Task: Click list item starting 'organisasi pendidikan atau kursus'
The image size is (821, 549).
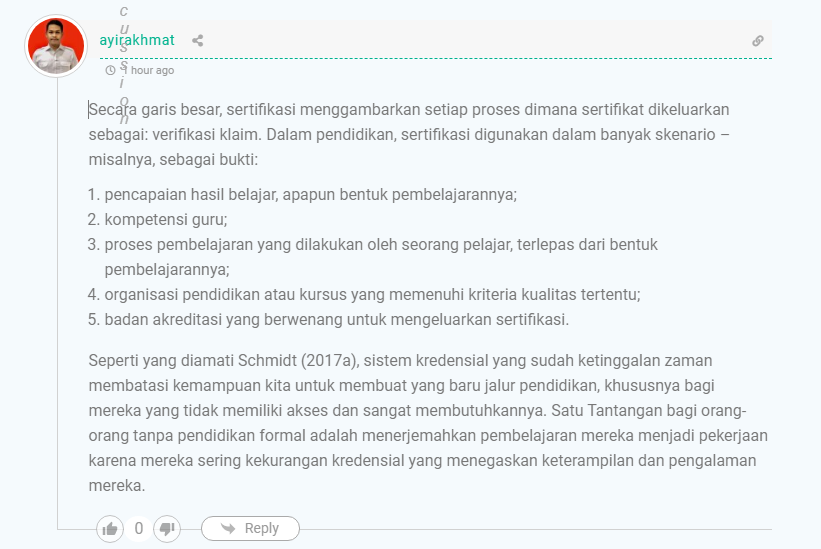Action: click(372, 295)
